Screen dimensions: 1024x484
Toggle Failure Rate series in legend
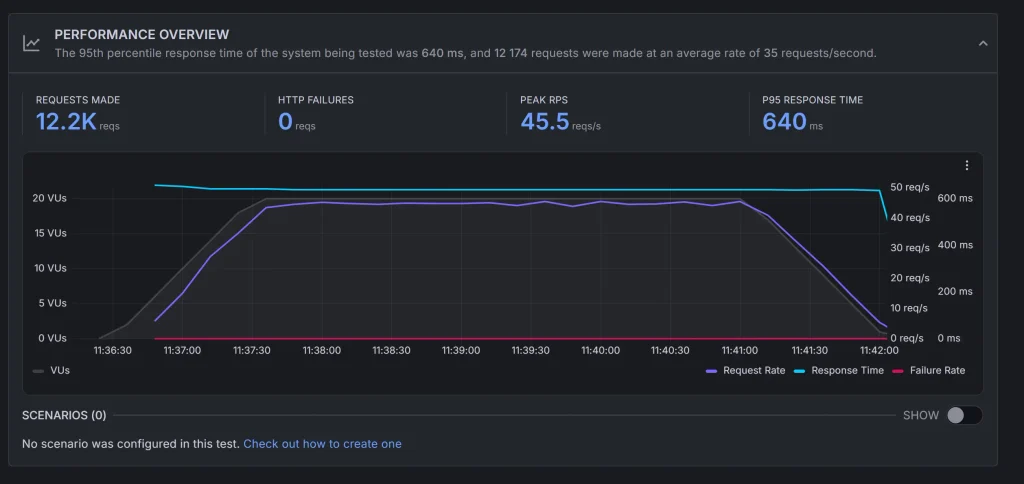929,370
